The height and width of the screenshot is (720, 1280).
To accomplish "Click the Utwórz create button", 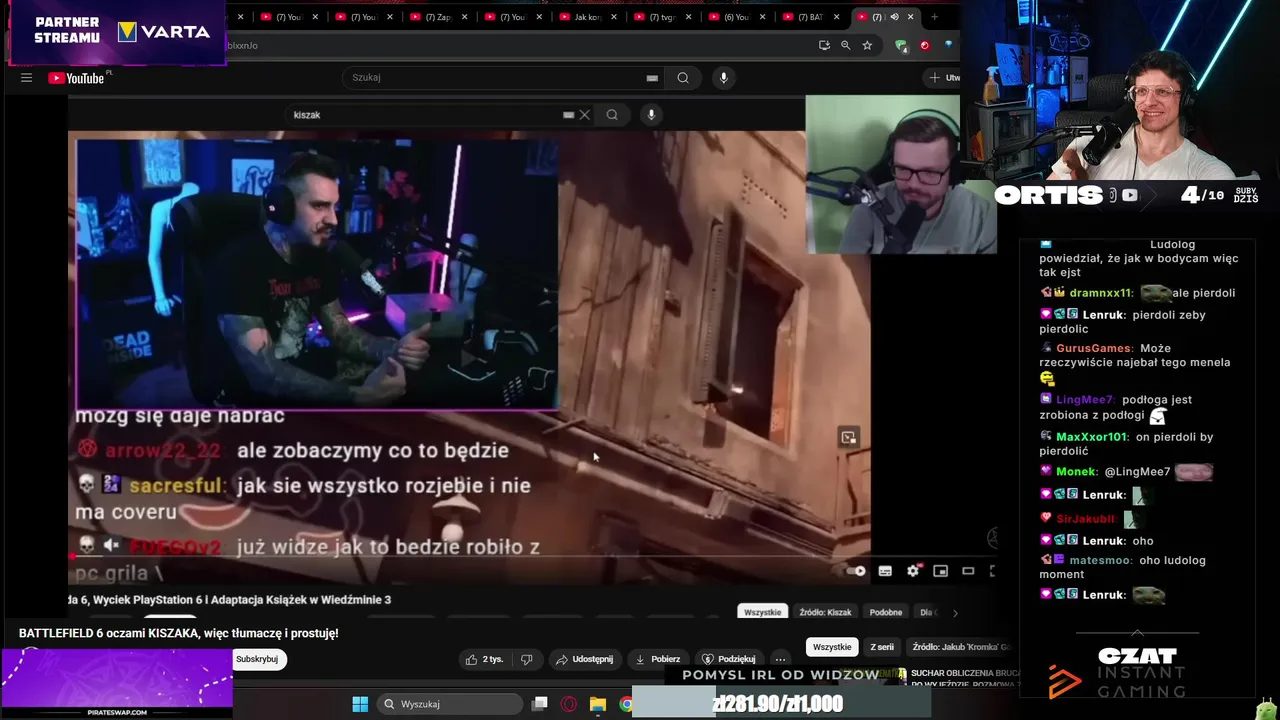I will [x=943, y=78].
